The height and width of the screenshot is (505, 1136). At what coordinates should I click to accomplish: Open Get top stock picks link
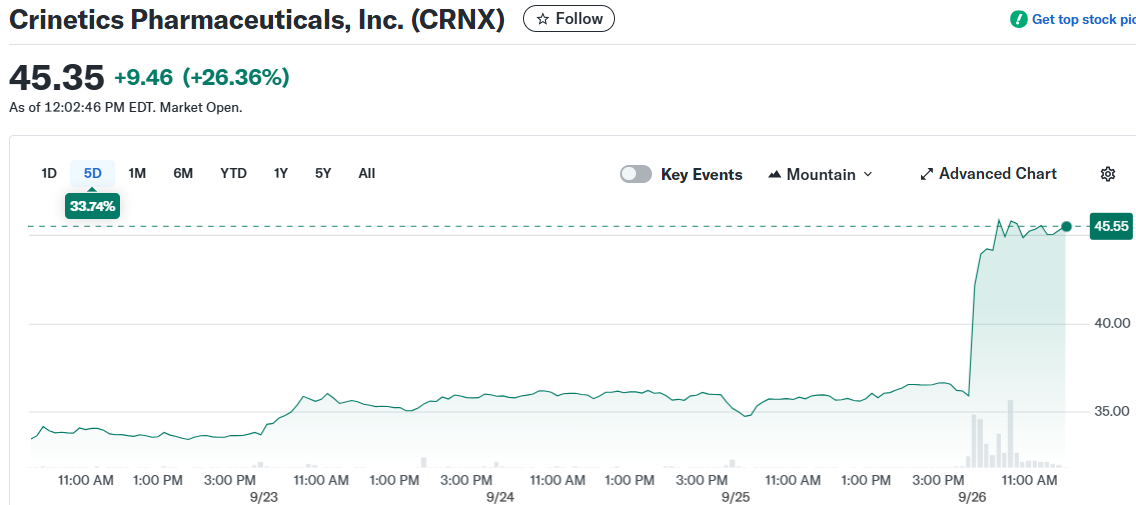pos(1083,20)
